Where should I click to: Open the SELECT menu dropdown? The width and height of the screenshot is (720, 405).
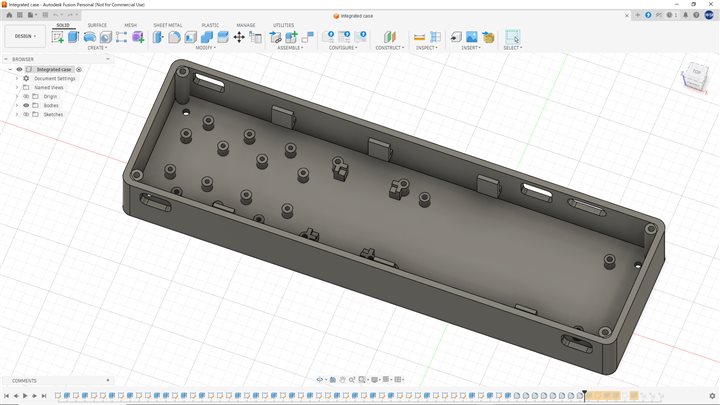point(512,48)
